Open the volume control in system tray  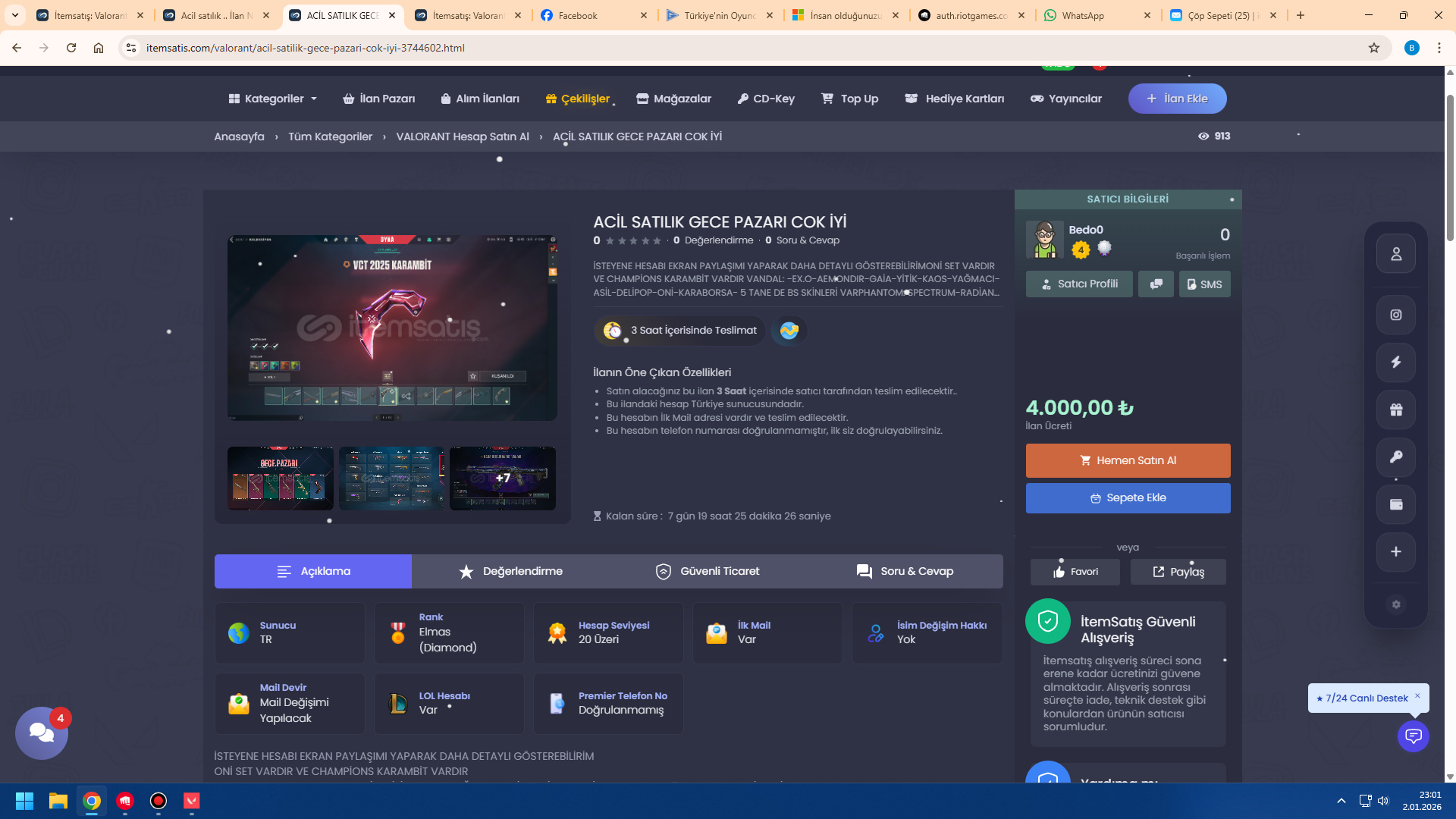[1383, 801]
